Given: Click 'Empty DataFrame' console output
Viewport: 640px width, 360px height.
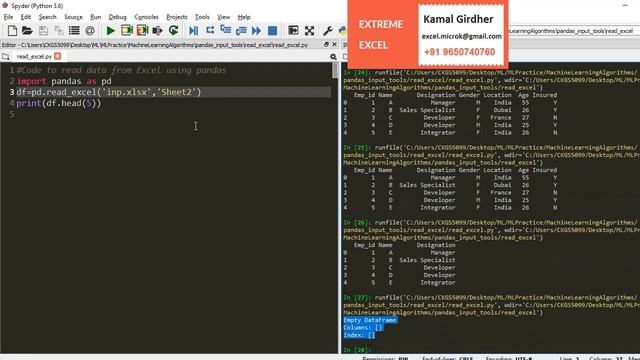Looking at the screenshot, I should point(370,320).
